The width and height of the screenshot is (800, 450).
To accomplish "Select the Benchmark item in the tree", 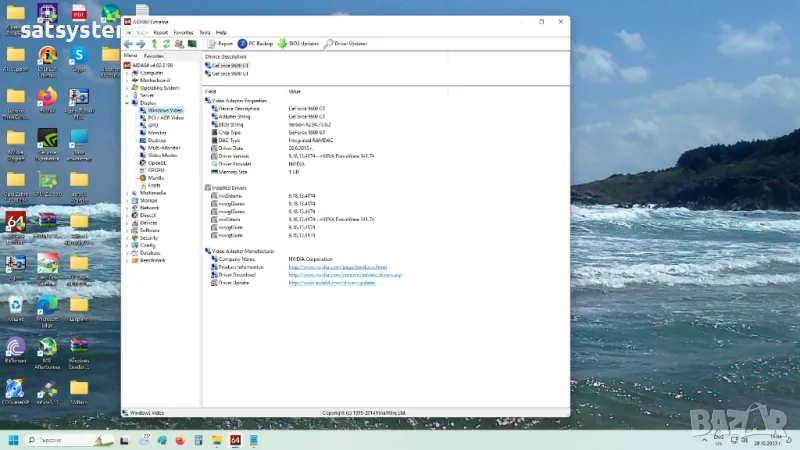I will point(153,260).
